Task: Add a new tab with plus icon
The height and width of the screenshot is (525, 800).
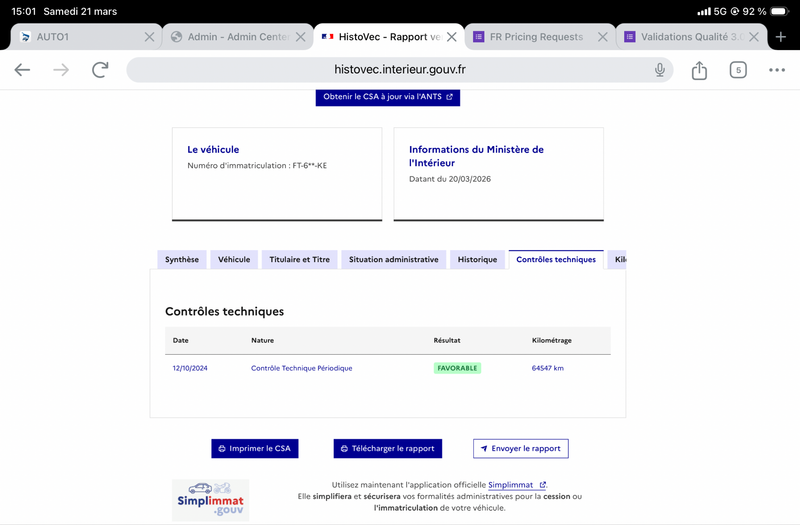Action: click(781, 37)
